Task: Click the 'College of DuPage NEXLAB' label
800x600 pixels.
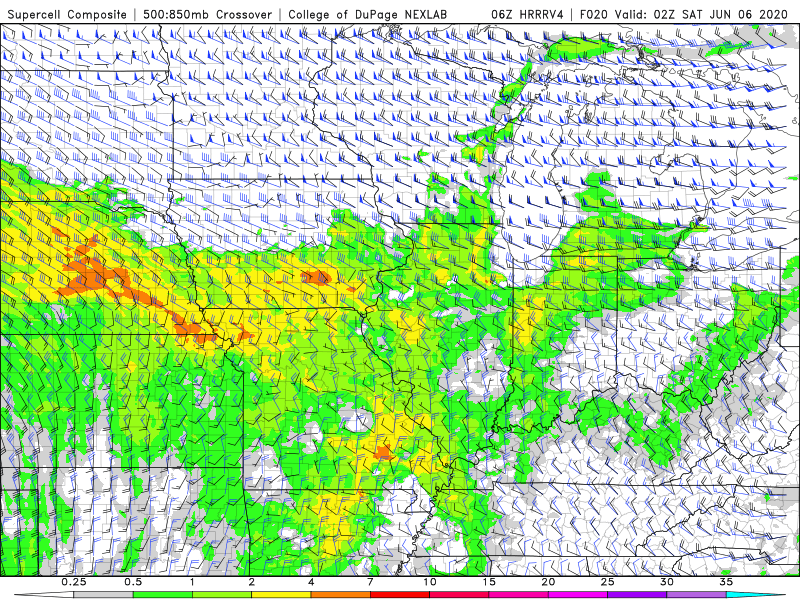Action: pos(367,14)
